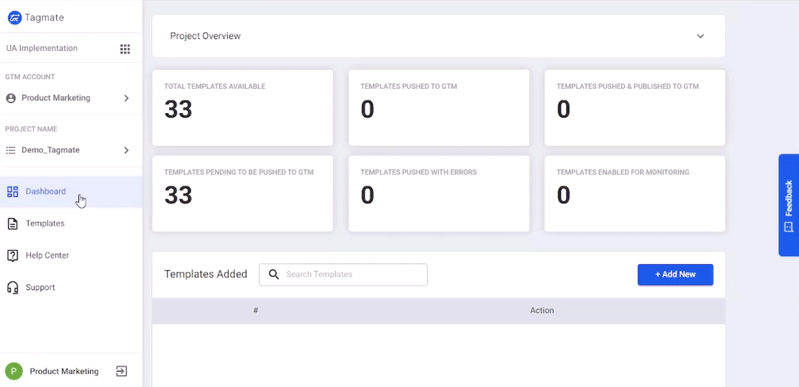Screen dimensions: 799x387
Task: Click the list icon beside Demo_Tagmate
Action: click(x=11, y=150)
